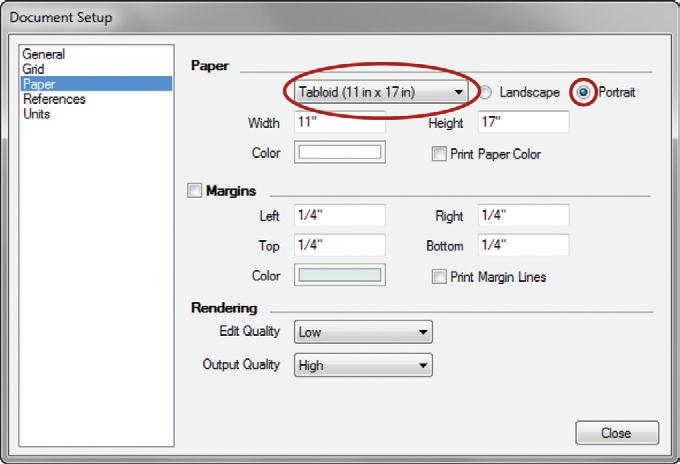The width and height of the screenshot is (680, 464).
Task: Click the Left margin field
Action: coord(340,215)
